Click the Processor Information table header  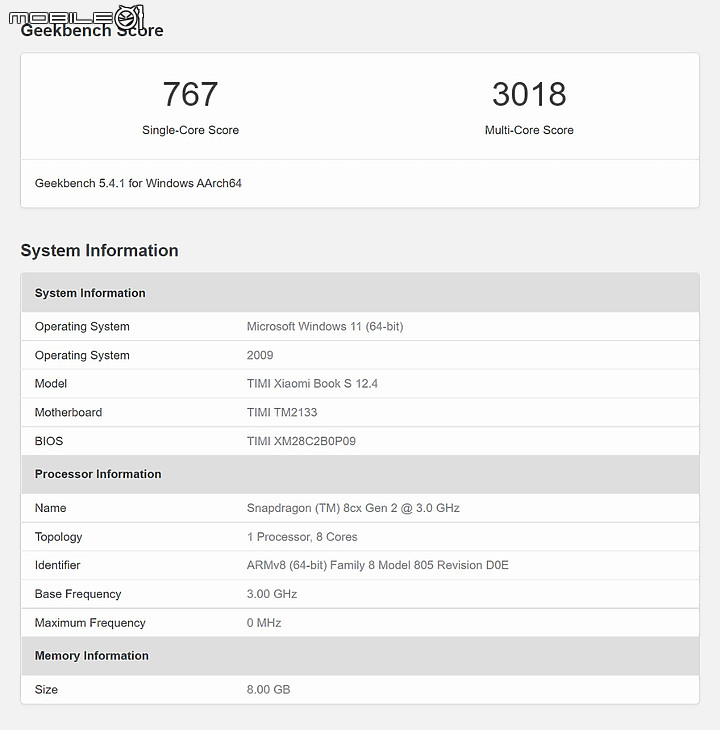click(360, 474)
